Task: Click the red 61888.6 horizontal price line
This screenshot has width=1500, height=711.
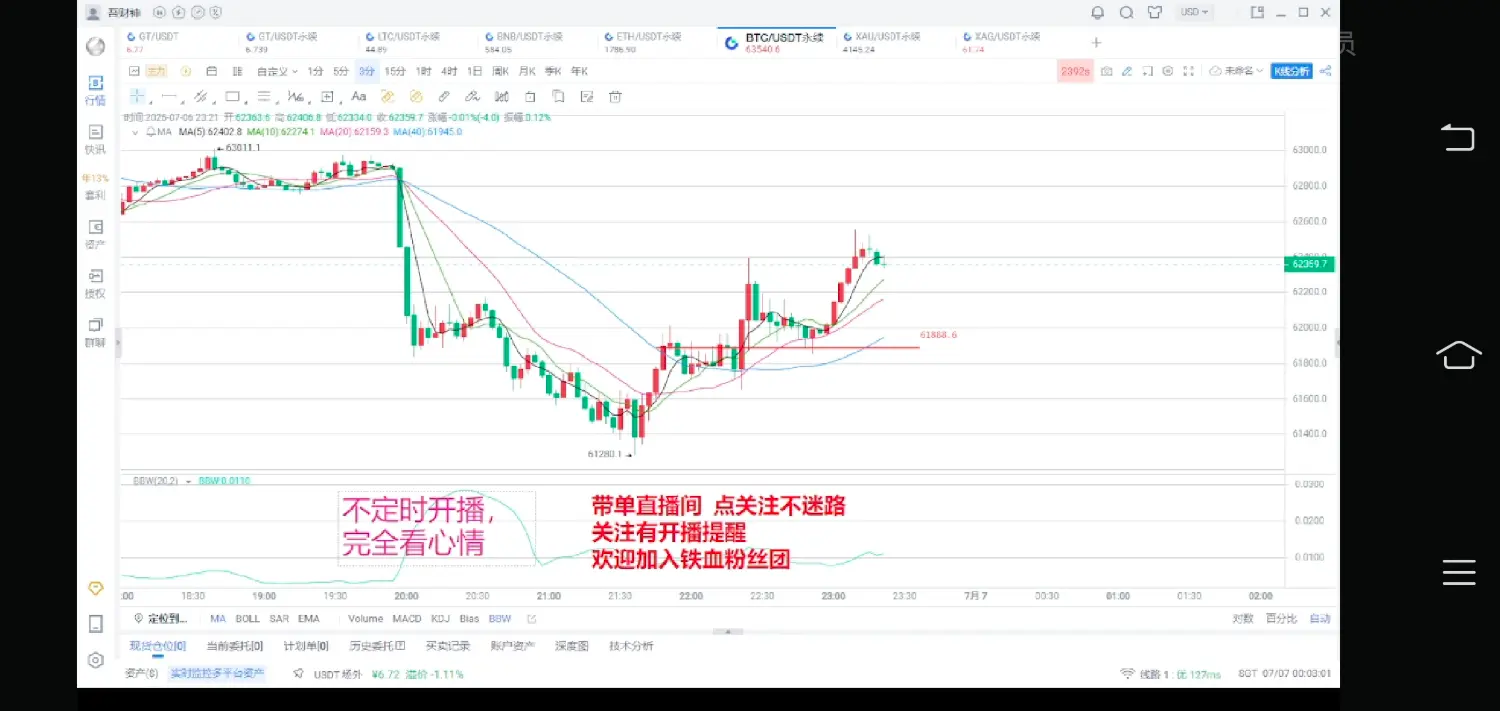Action: point(789,347)
